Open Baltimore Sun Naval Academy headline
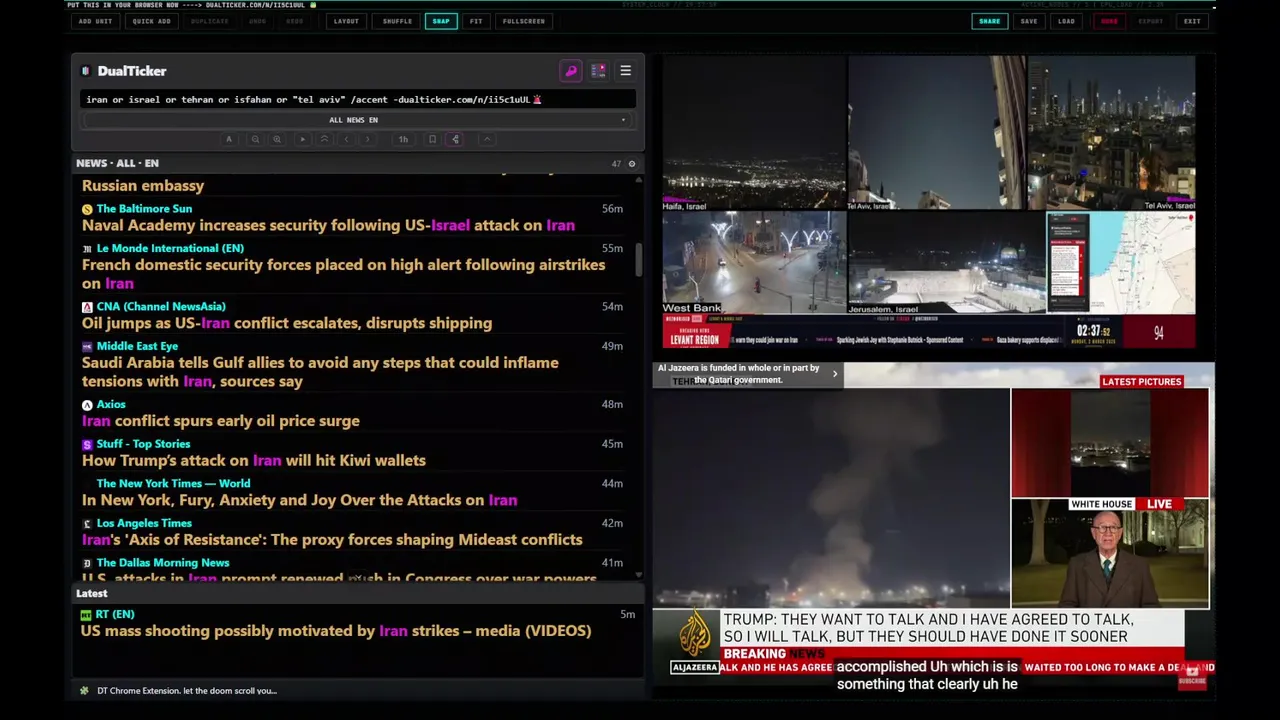The width and height of the screenshot is (1280, 720). 328,226
